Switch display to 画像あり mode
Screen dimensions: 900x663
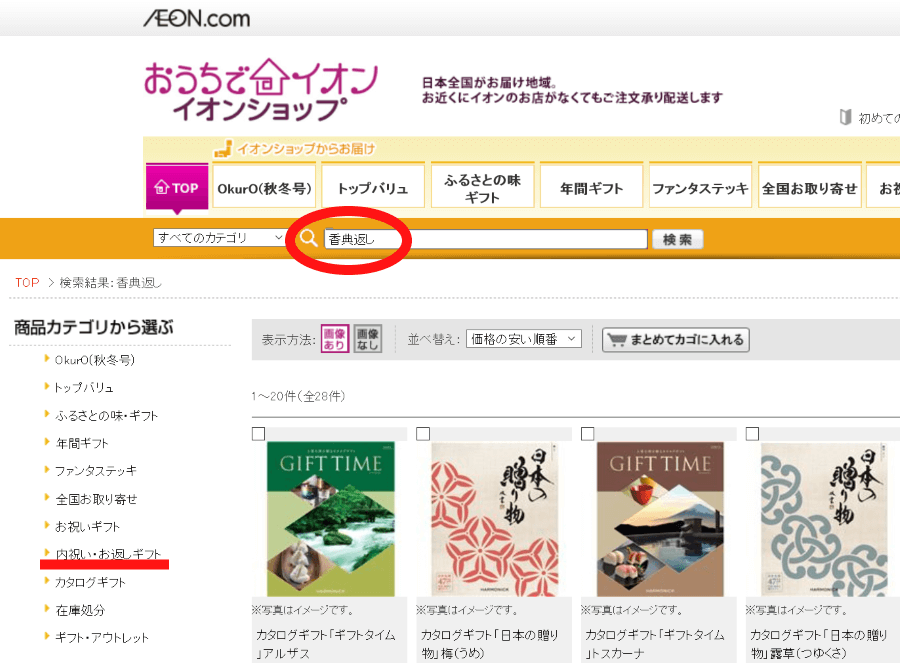click(335, 339)
